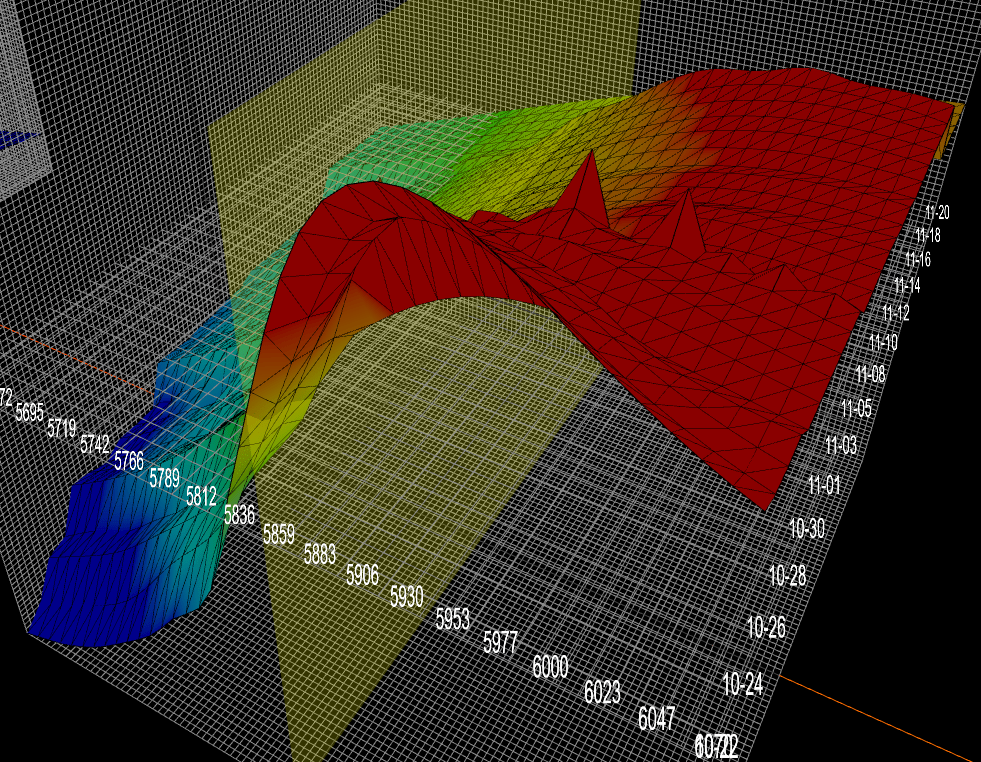Select the 10-30 date axis label
The width and height of the screenshot is (981, 762).
click(x=806, y=529)
